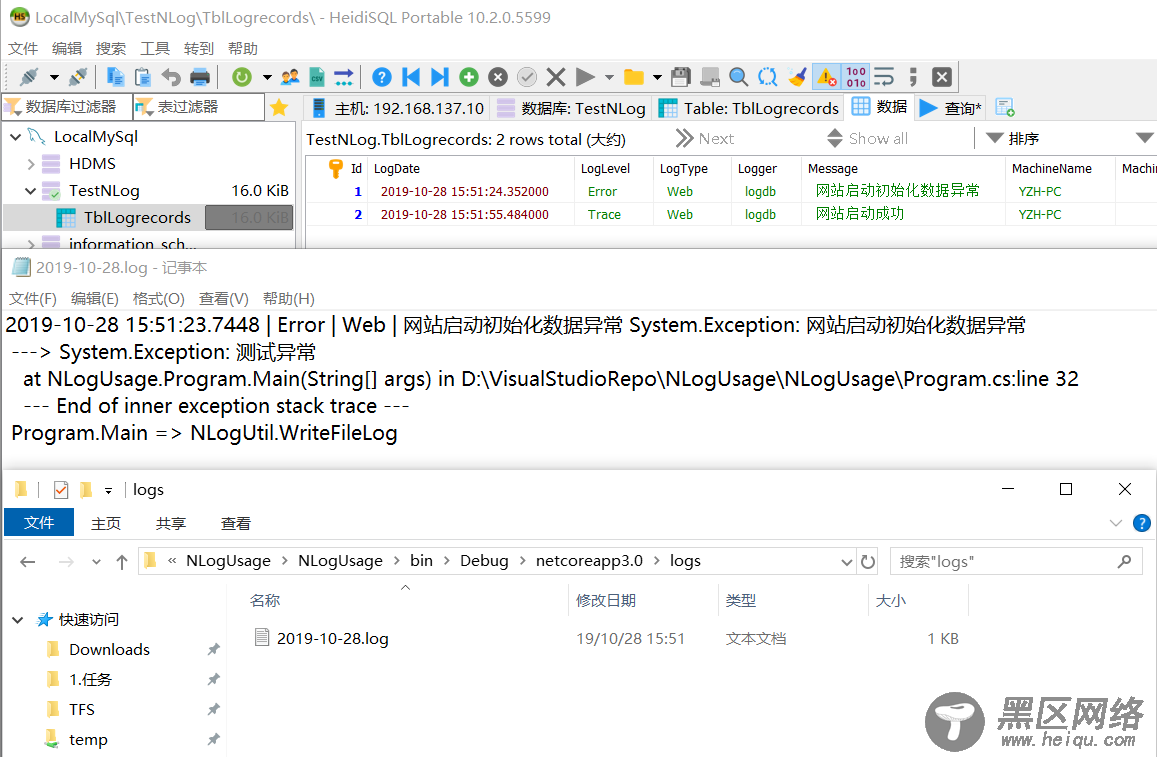Viewport: 1157px width, 757px height.
Task: Collapse the TestNLog database node
Action: coord(30,190)
